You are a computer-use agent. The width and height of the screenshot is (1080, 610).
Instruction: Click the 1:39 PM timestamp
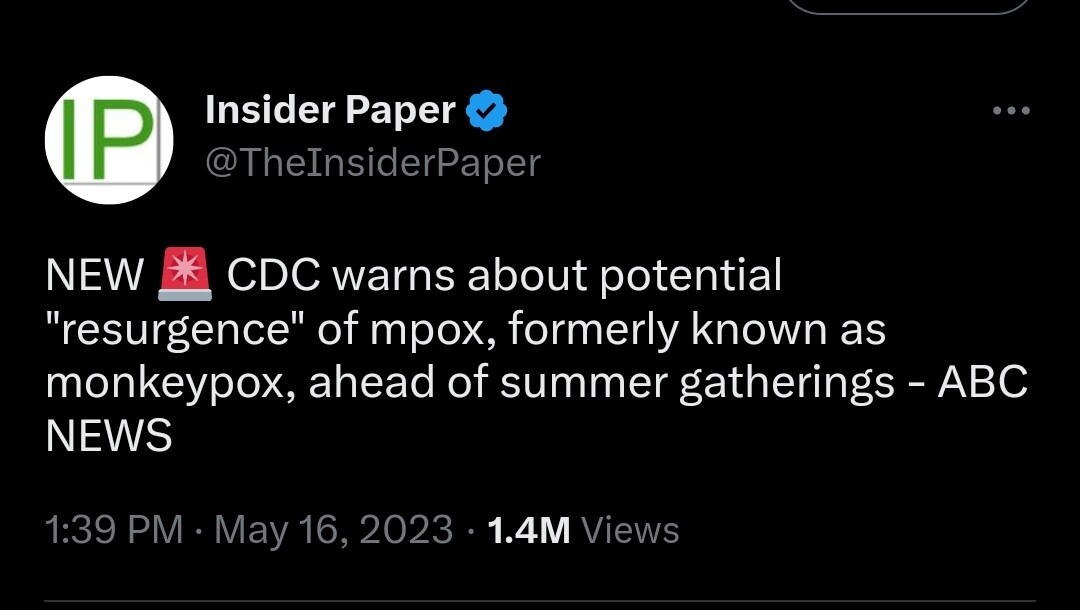click(x=115, y=530)
